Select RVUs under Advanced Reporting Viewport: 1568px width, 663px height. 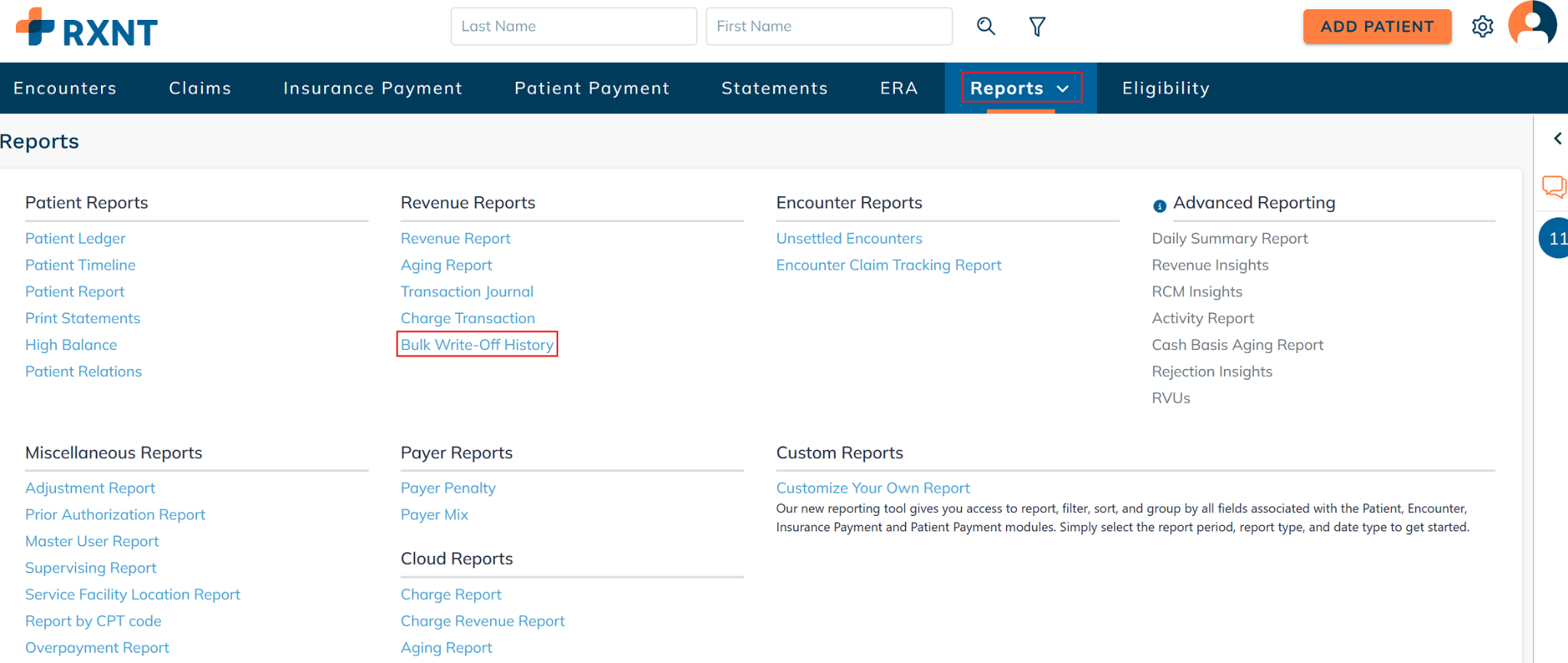(1171, 398)
